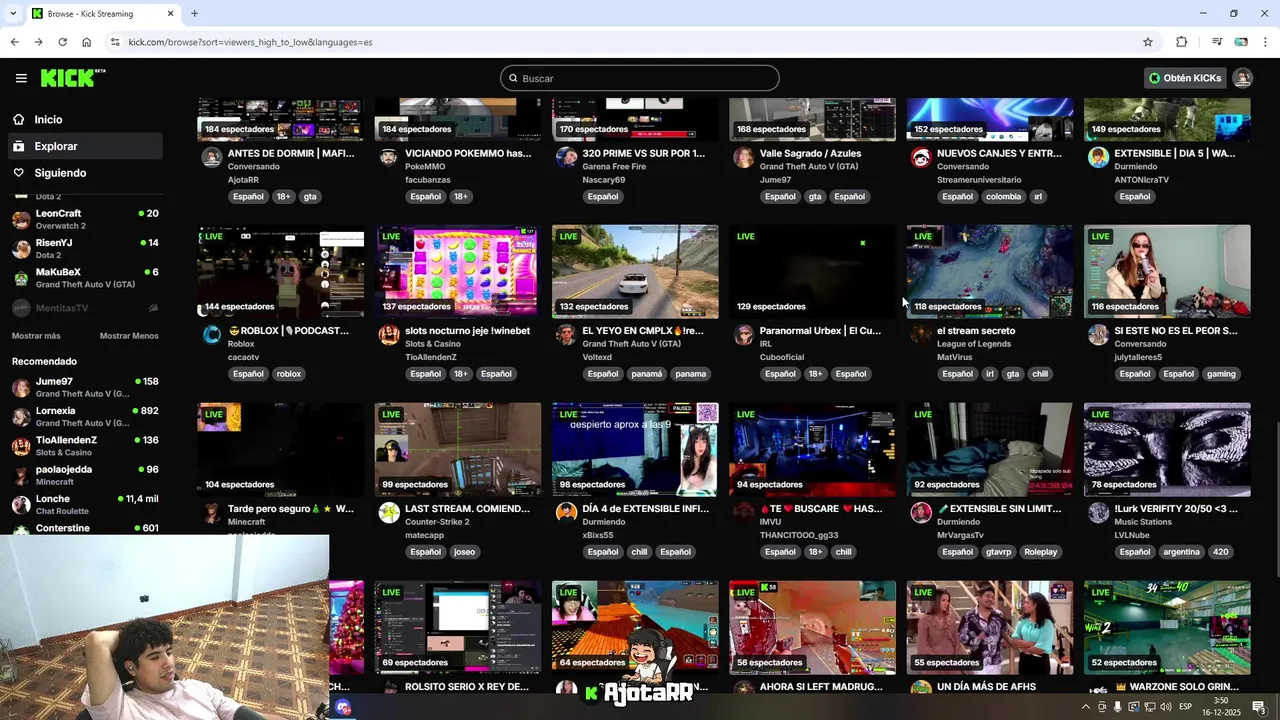Click xBixs55 streamer avatar
The height and width of the screenshot is (720, 1280).
(566, 513)
